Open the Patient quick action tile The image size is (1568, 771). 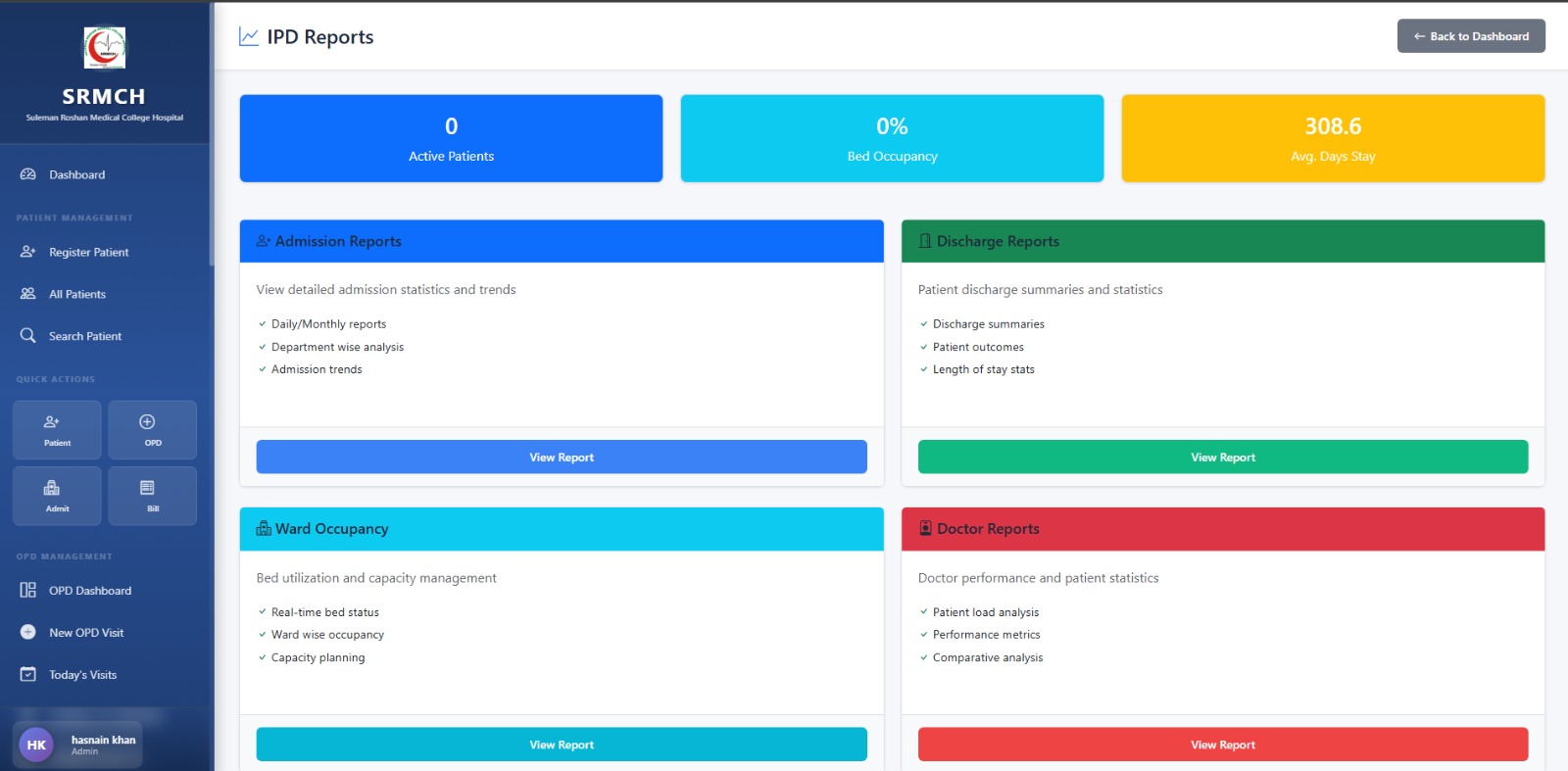pos(57,430)
